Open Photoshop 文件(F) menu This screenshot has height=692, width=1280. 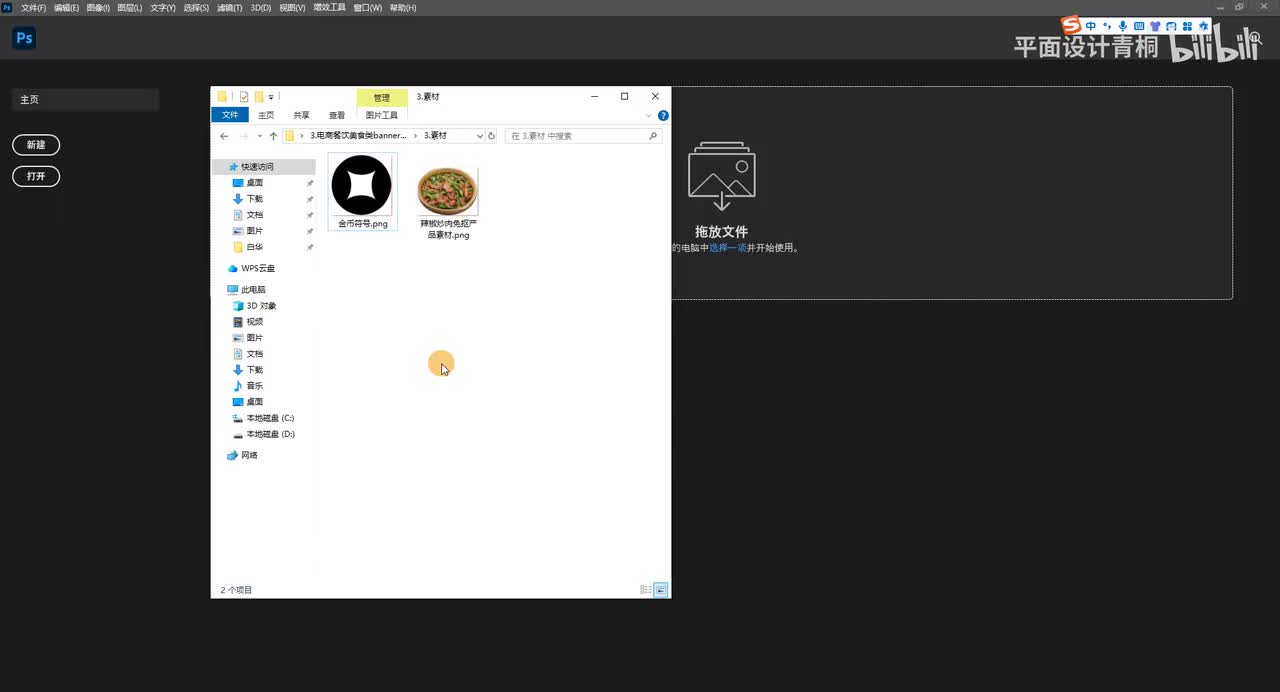[33, 8]
